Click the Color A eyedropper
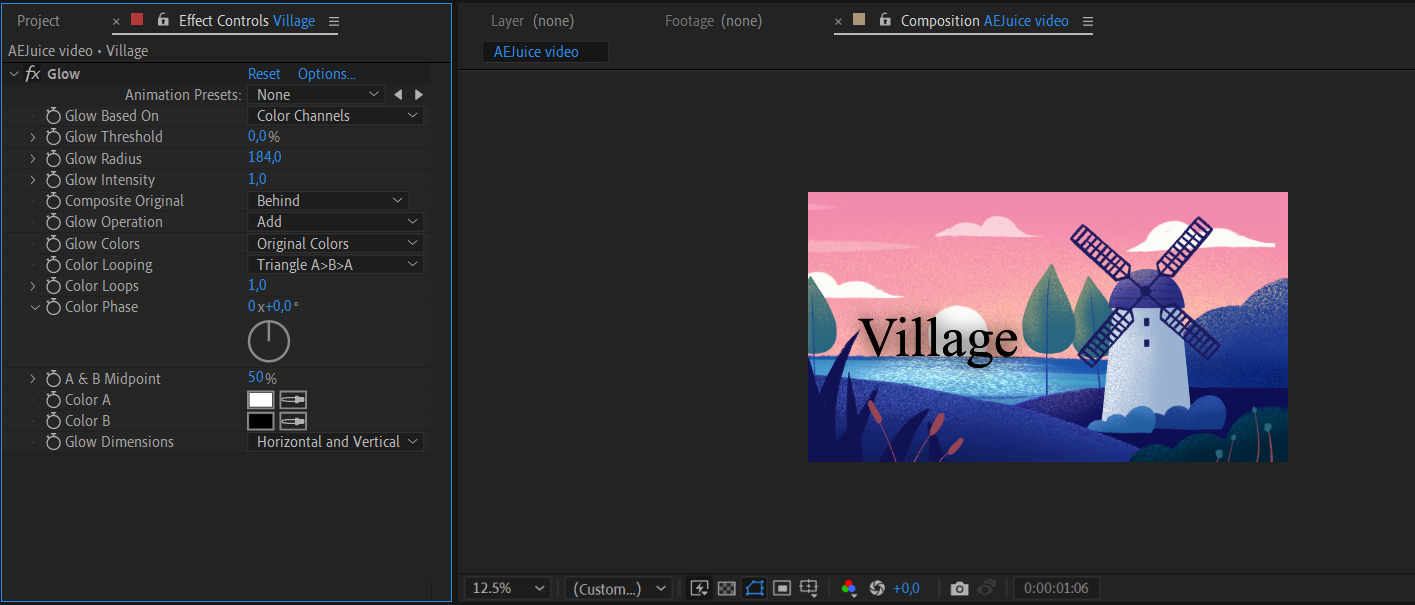 tap(293, 400)
